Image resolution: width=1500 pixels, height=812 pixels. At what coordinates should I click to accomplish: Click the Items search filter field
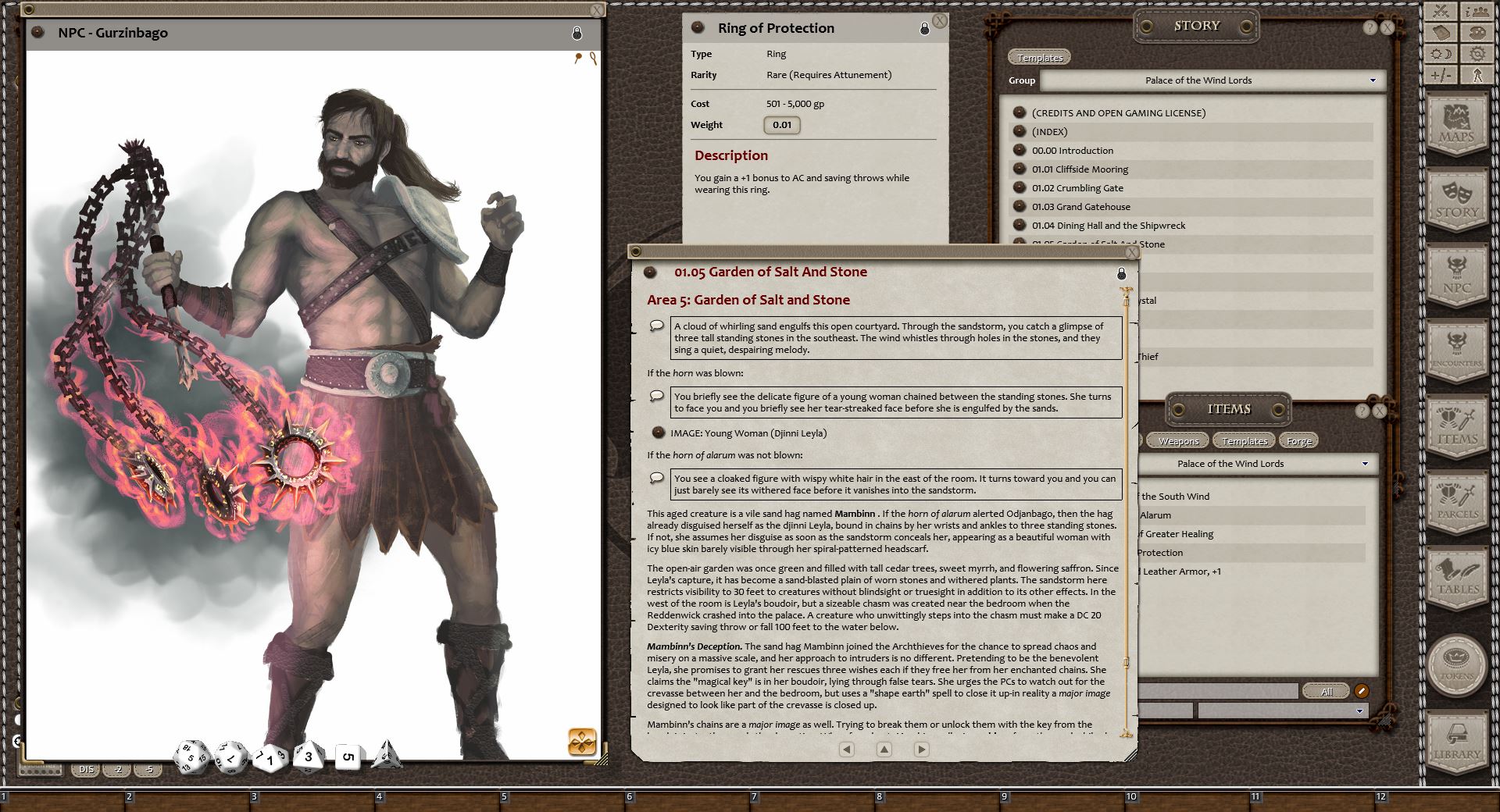pos(1218,692)
